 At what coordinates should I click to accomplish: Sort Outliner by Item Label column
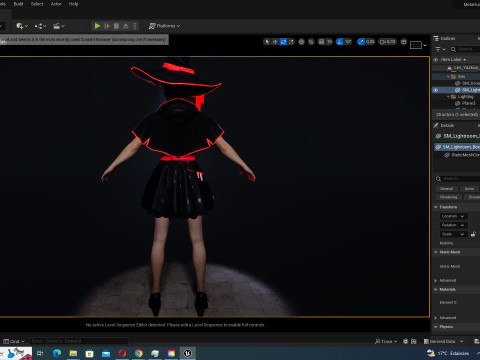coord(453,60)
